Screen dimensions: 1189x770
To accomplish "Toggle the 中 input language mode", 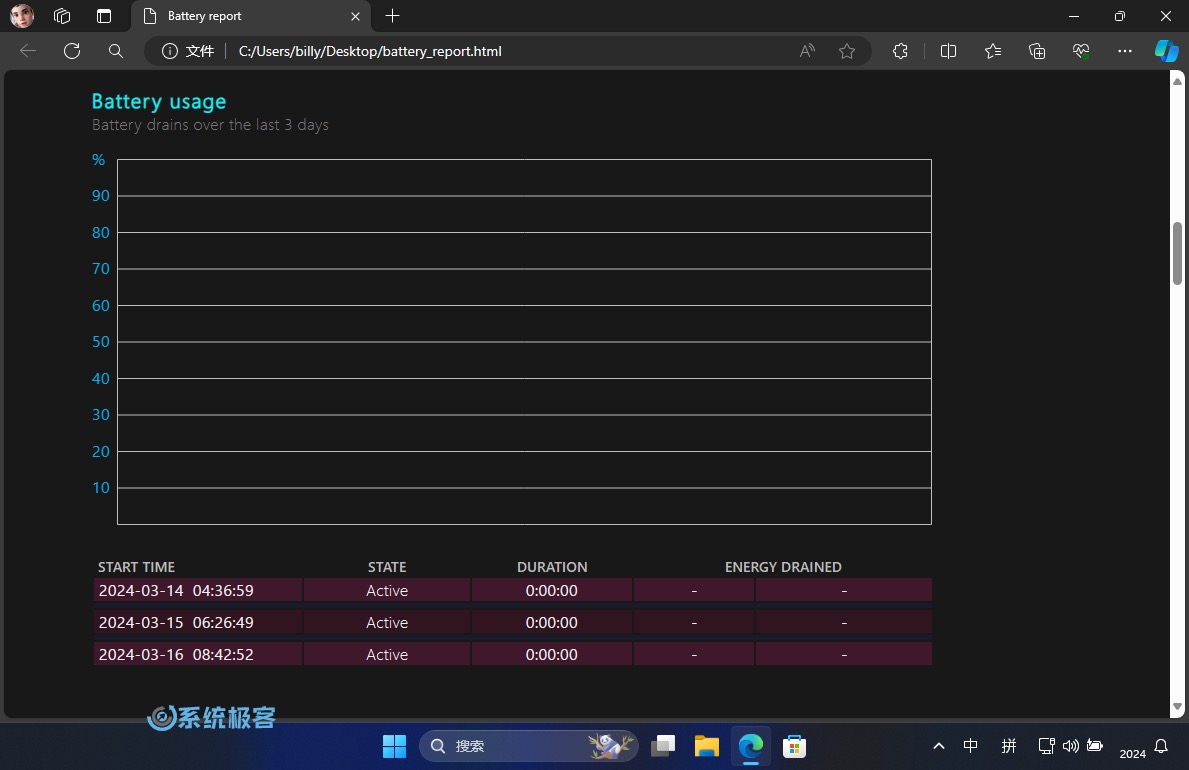I will pos(970,746).
